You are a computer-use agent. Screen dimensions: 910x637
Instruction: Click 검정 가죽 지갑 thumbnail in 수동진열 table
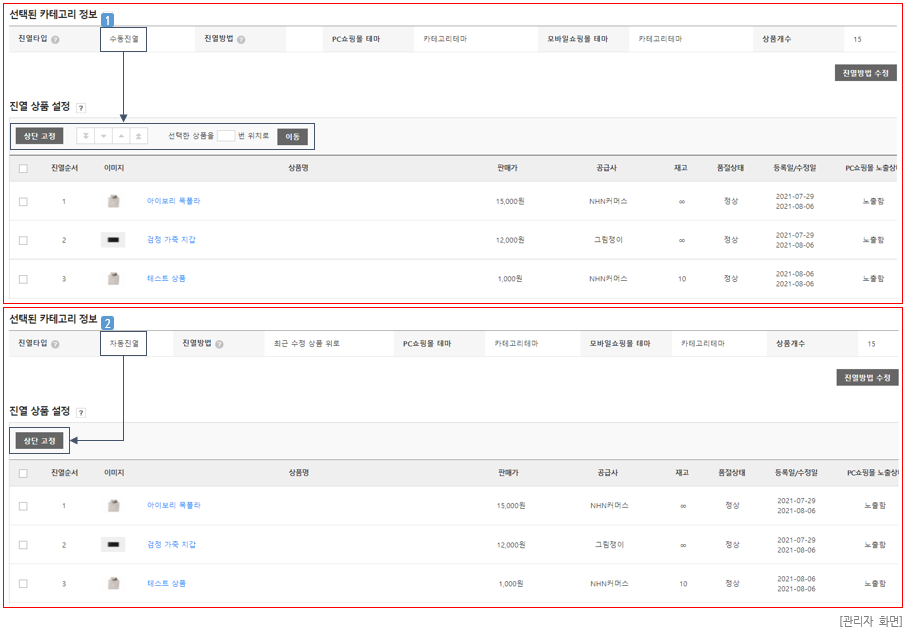(x=113, y=240)
